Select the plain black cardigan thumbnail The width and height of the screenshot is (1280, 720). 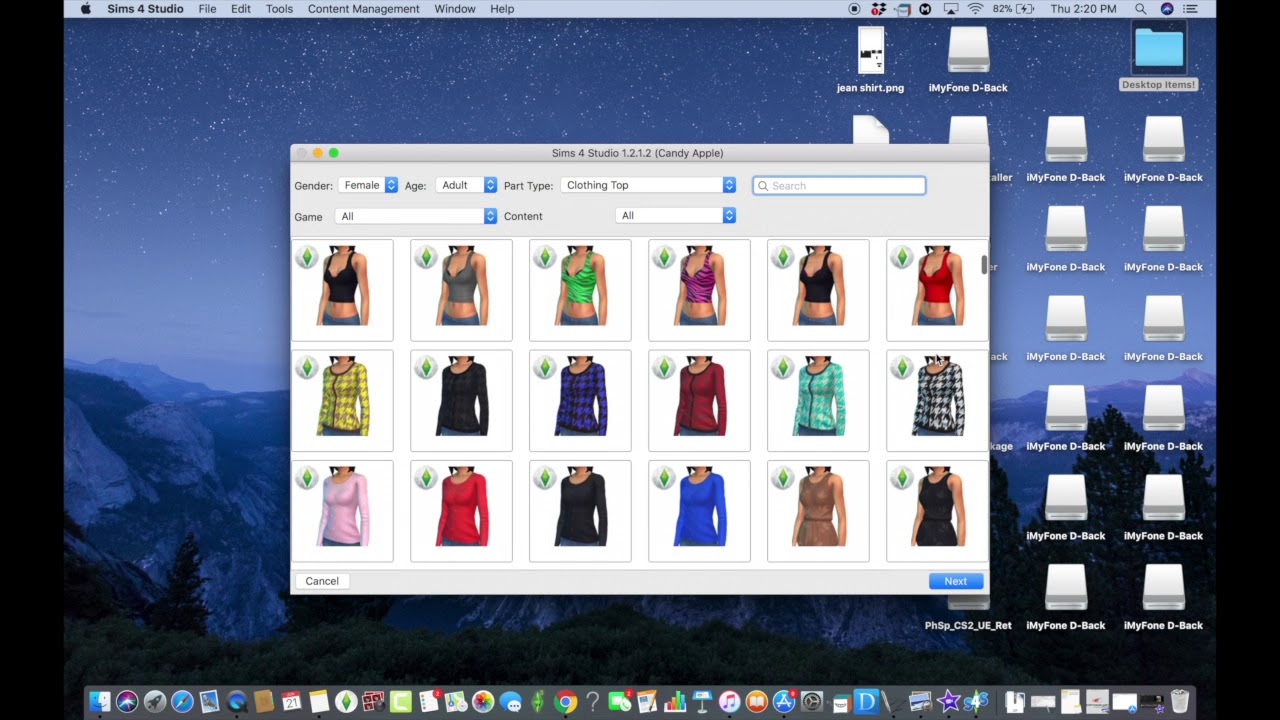coord(461,401)
